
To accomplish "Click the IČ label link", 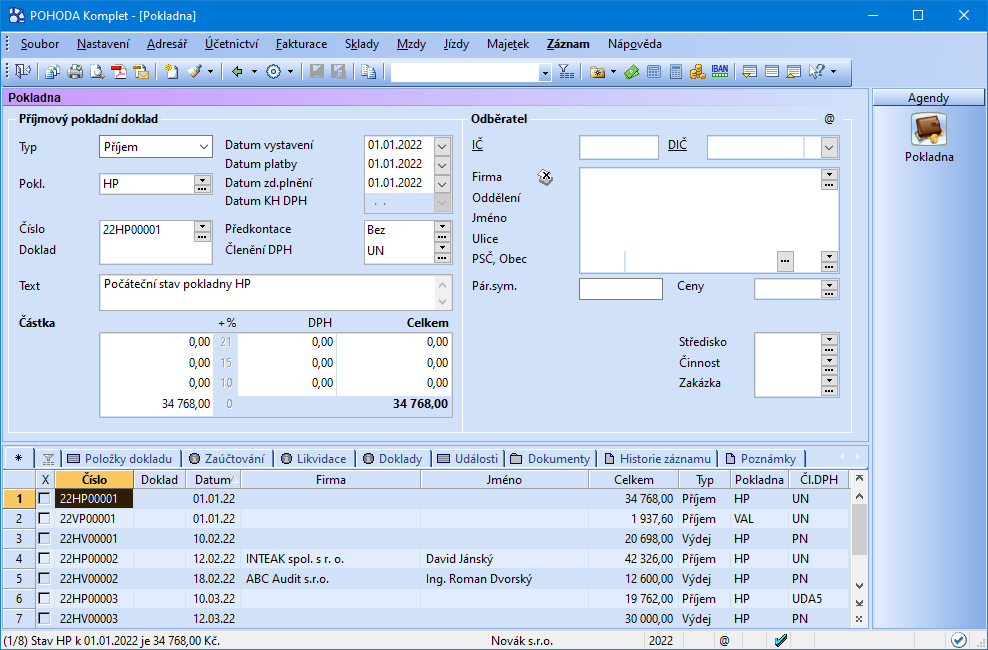I will [x=477, y=145].
